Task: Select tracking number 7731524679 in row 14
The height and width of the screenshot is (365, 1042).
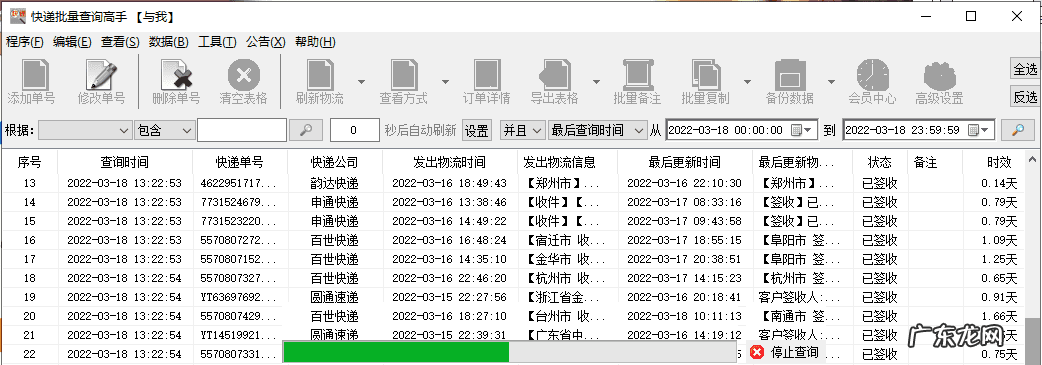Action: tap(239, 202)
